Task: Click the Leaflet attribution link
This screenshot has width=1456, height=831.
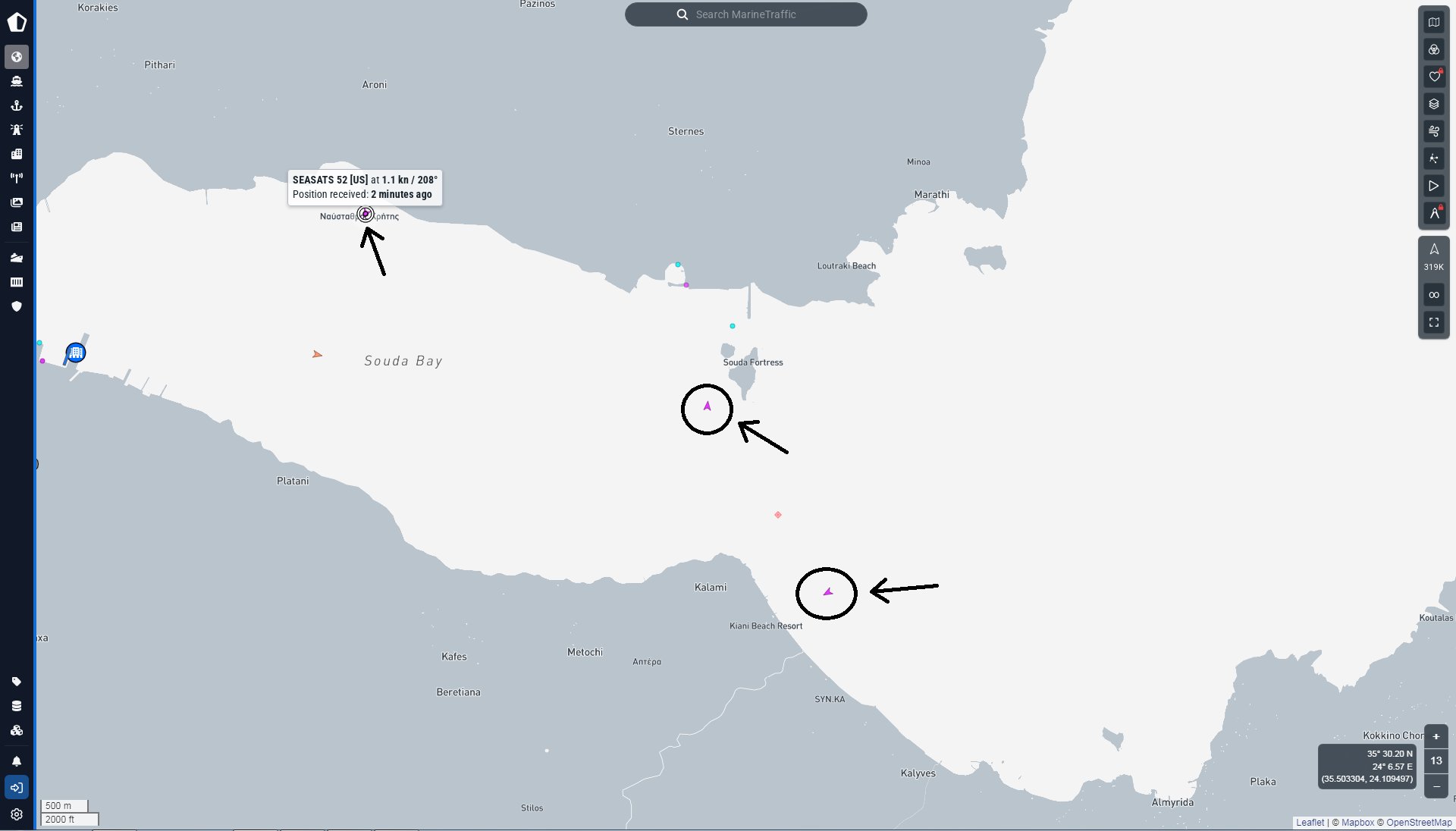Action: coord(1310,822)
